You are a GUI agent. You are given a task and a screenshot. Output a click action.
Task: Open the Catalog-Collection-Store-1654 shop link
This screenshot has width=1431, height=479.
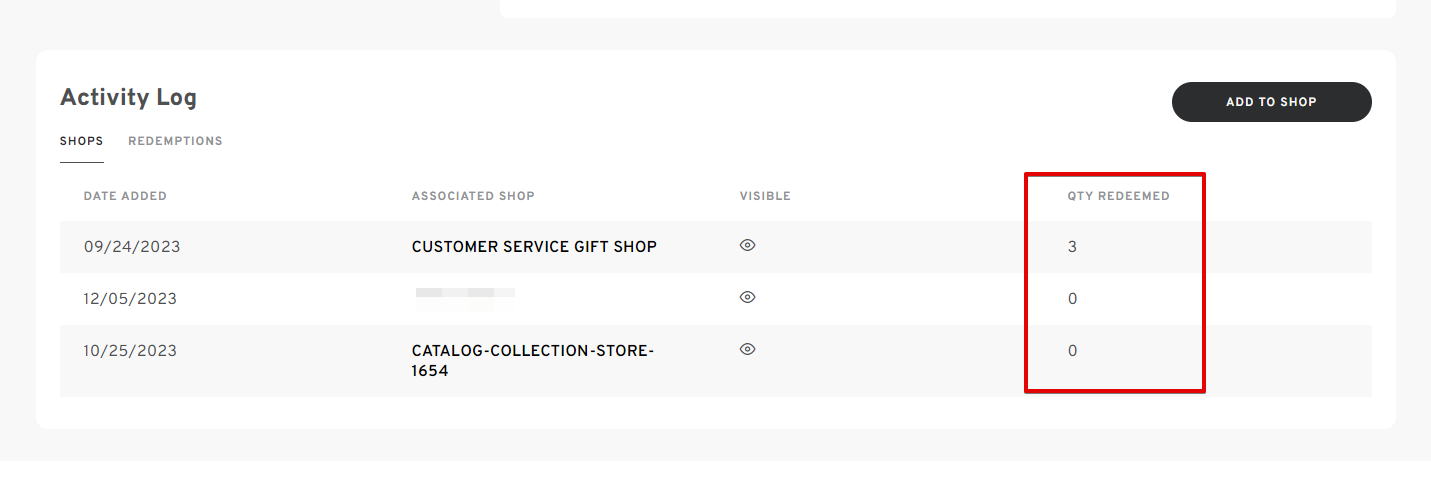(533, 361)
